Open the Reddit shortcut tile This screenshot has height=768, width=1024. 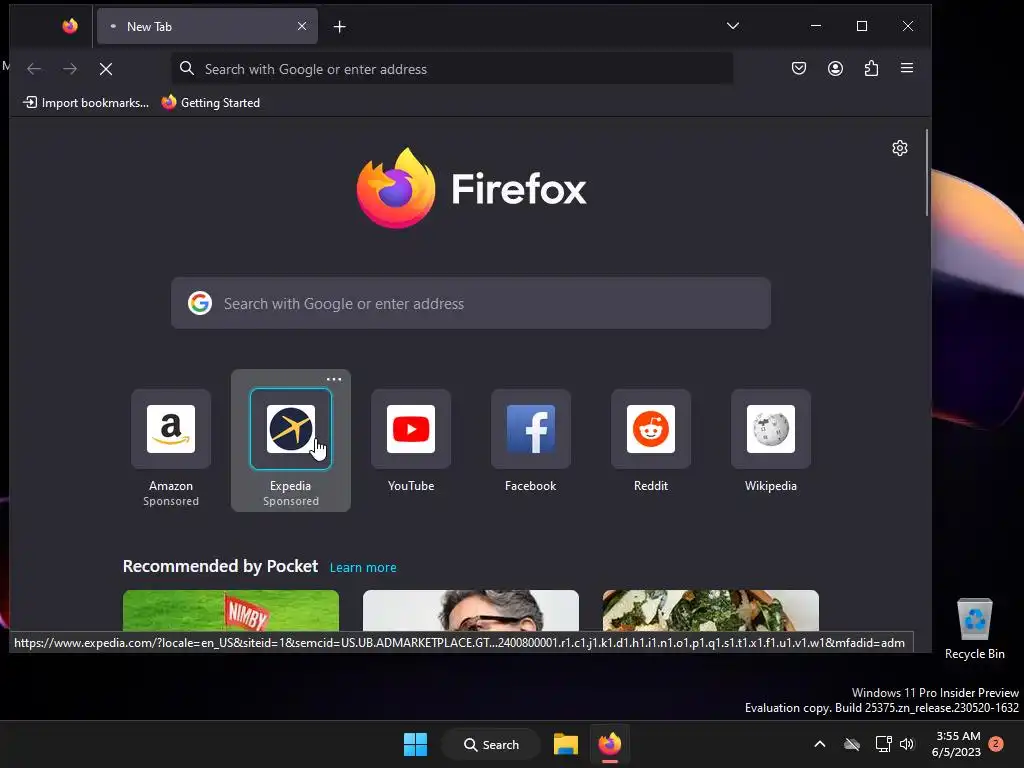click(x=651, y=429)
